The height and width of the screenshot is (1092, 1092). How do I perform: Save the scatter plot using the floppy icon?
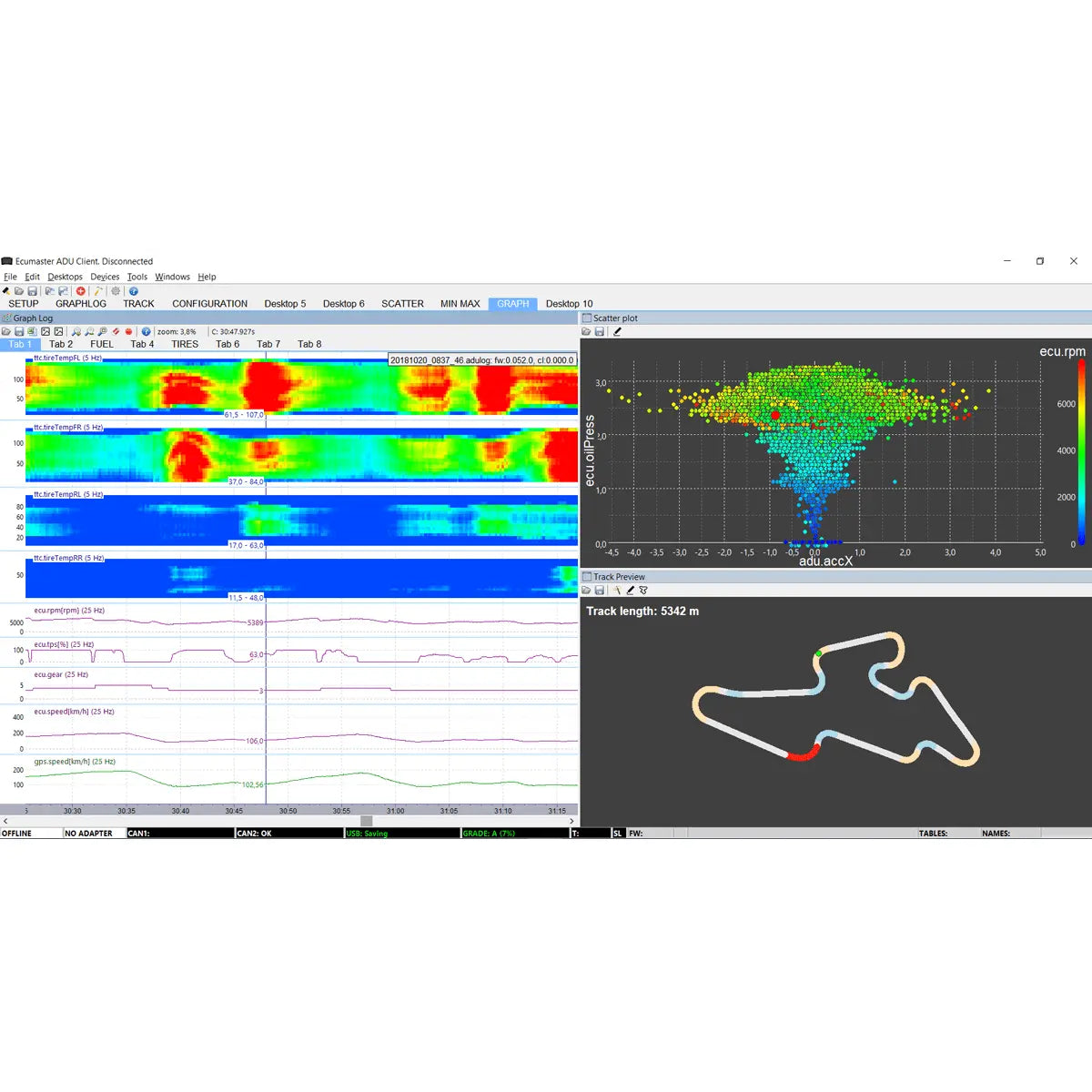click(601, 332)
